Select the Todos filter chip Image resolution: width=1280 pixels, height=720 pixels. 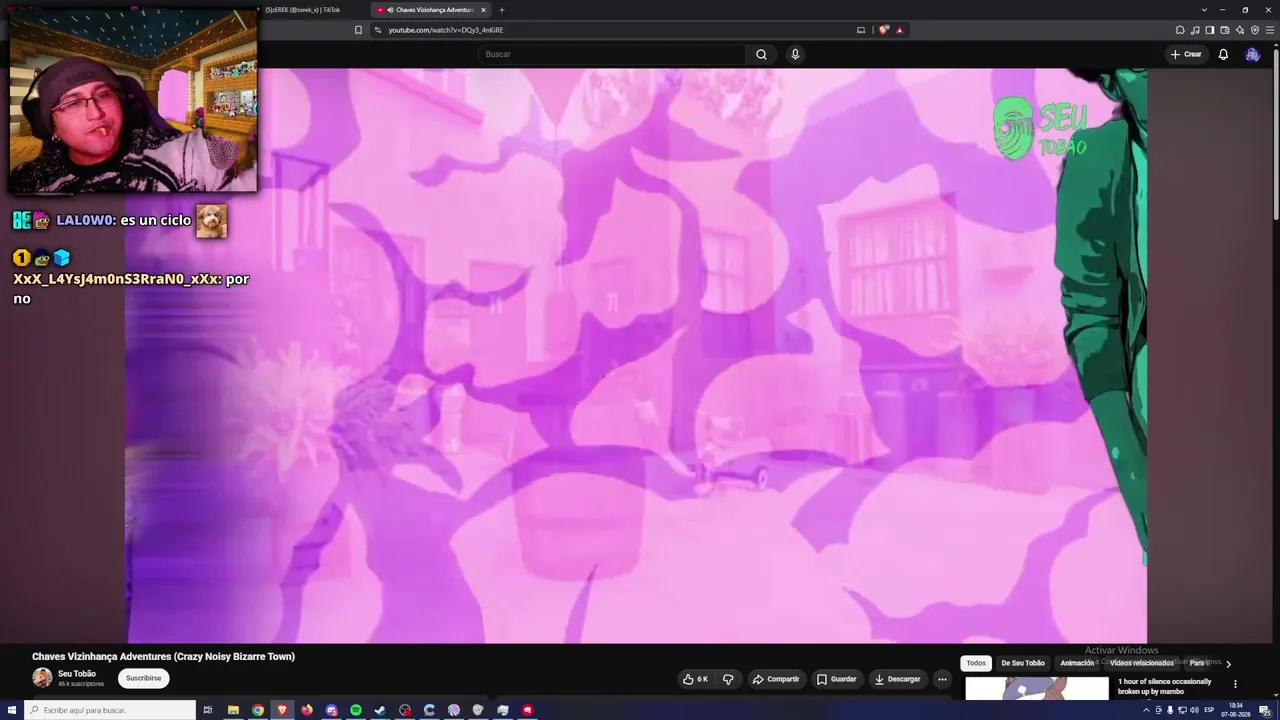(x=976, y=663)
